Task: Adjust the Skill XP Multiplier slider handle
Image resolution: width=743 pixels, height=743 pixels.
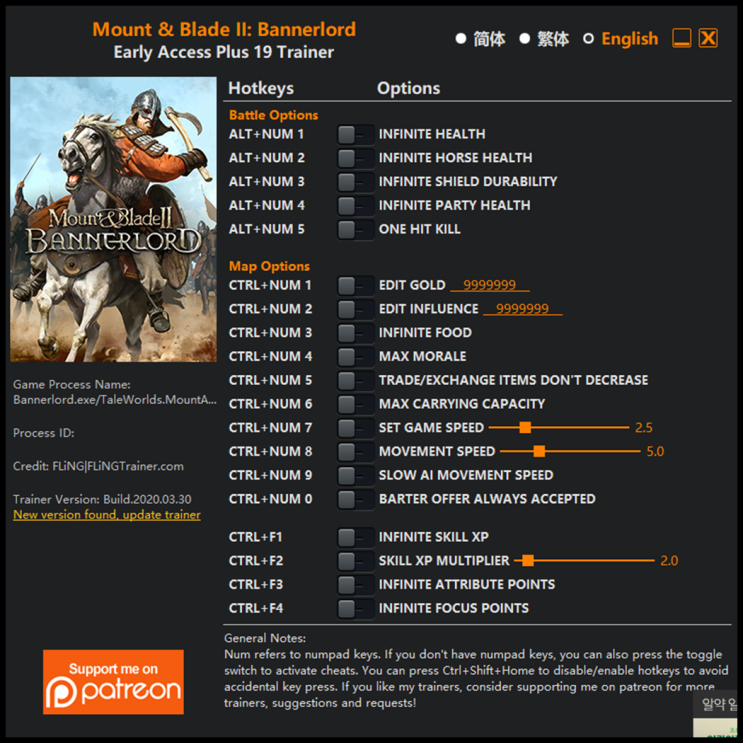Action: (x=528, y=561)
